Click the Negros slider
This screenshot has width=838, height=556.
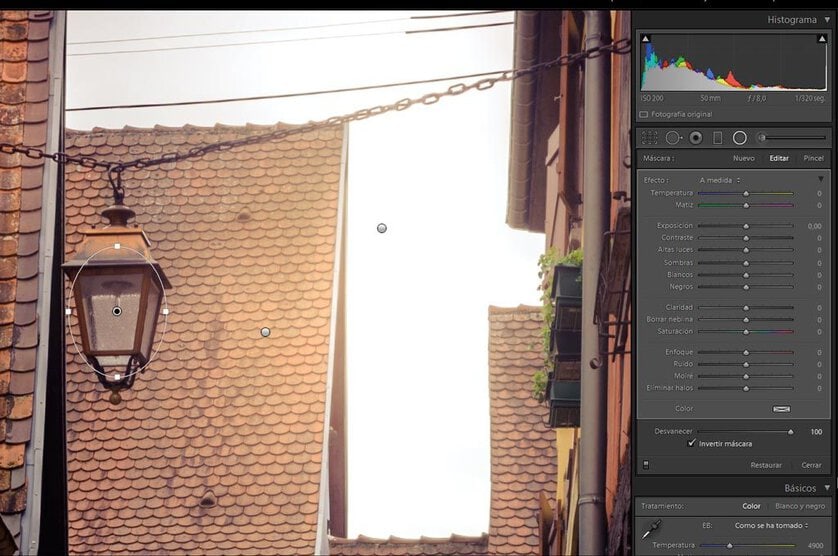[746, 287]
